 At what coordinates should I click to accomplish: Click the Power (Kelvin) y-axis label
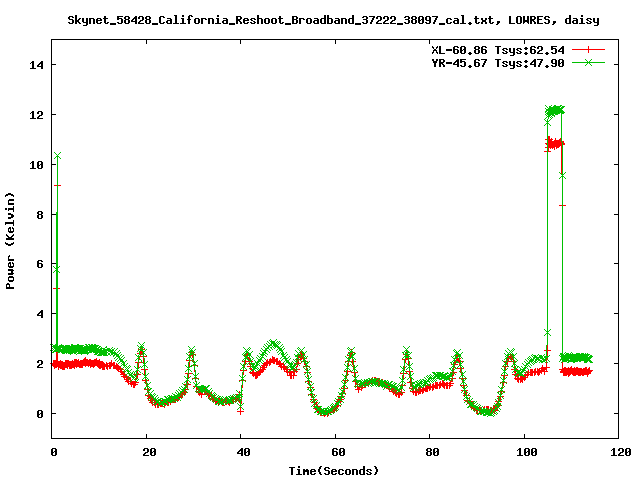coord(10,241)
